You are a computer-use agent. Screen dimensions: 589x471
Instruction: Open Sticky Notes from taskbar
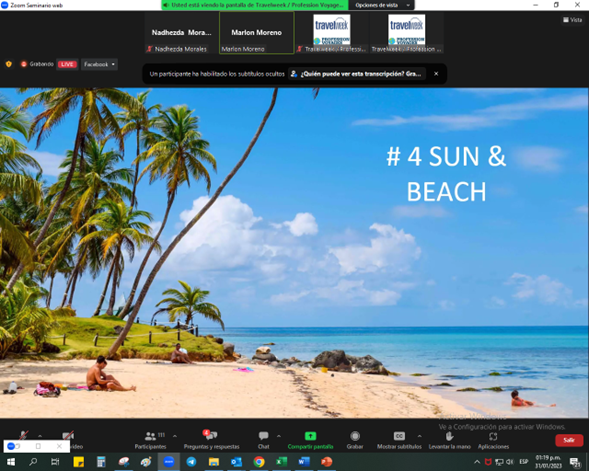[x=79, y=462]
